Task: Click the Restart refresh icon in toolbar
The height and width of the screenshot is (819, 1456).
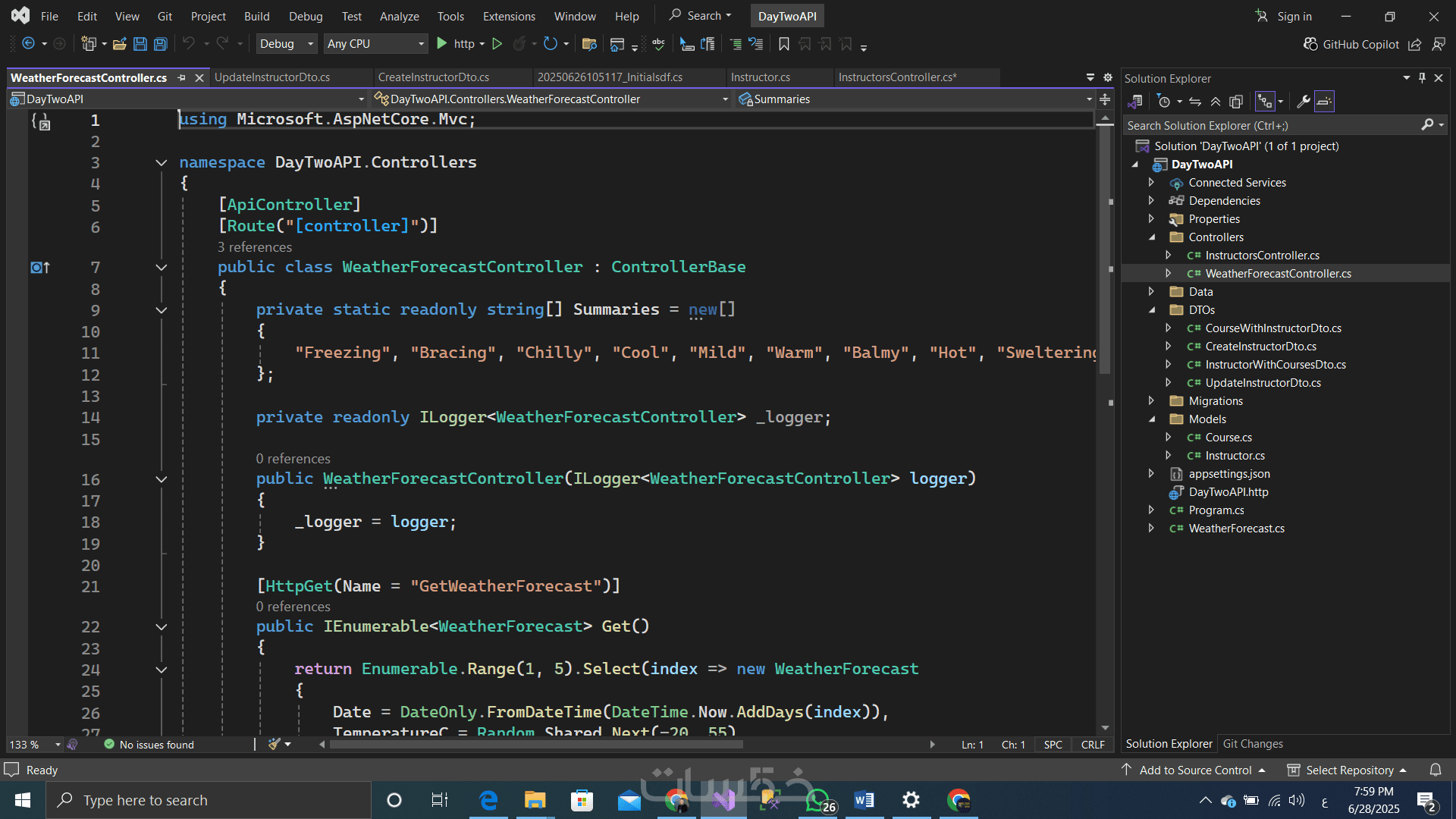Action: [551, 44]
